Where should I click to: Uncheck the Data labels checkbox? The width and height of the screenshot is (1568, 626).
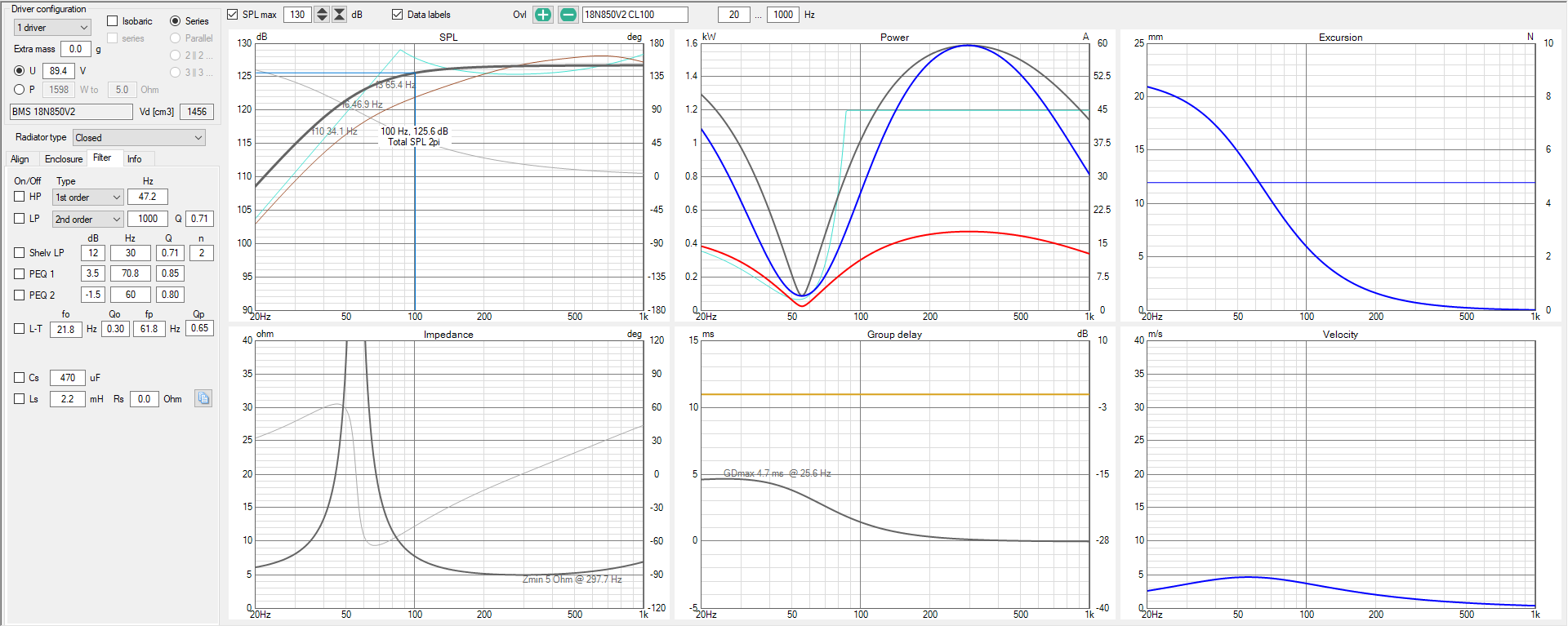pos(398,15)
